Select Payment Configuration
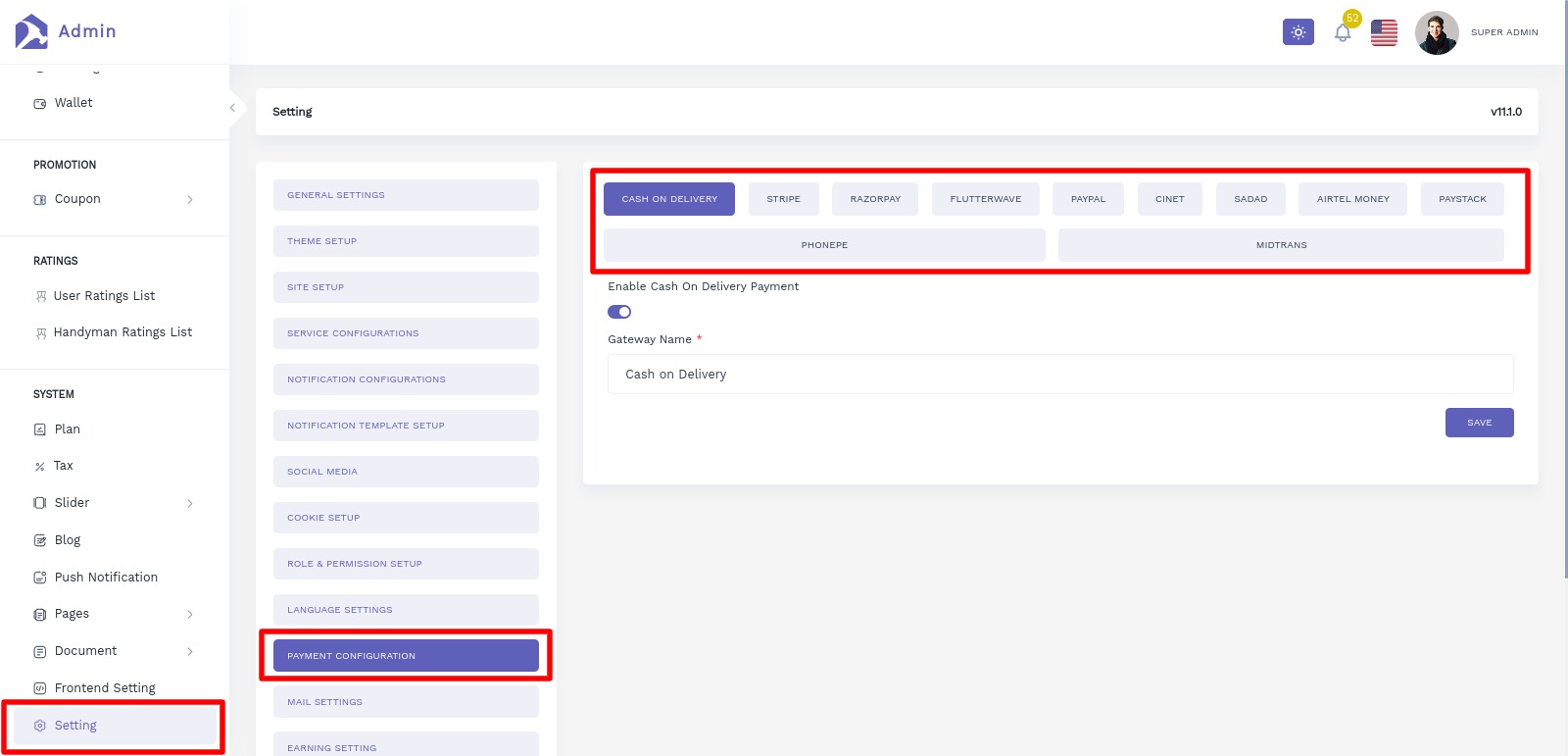Viewport: 1568px width, 756px height. tap(406, 656)
